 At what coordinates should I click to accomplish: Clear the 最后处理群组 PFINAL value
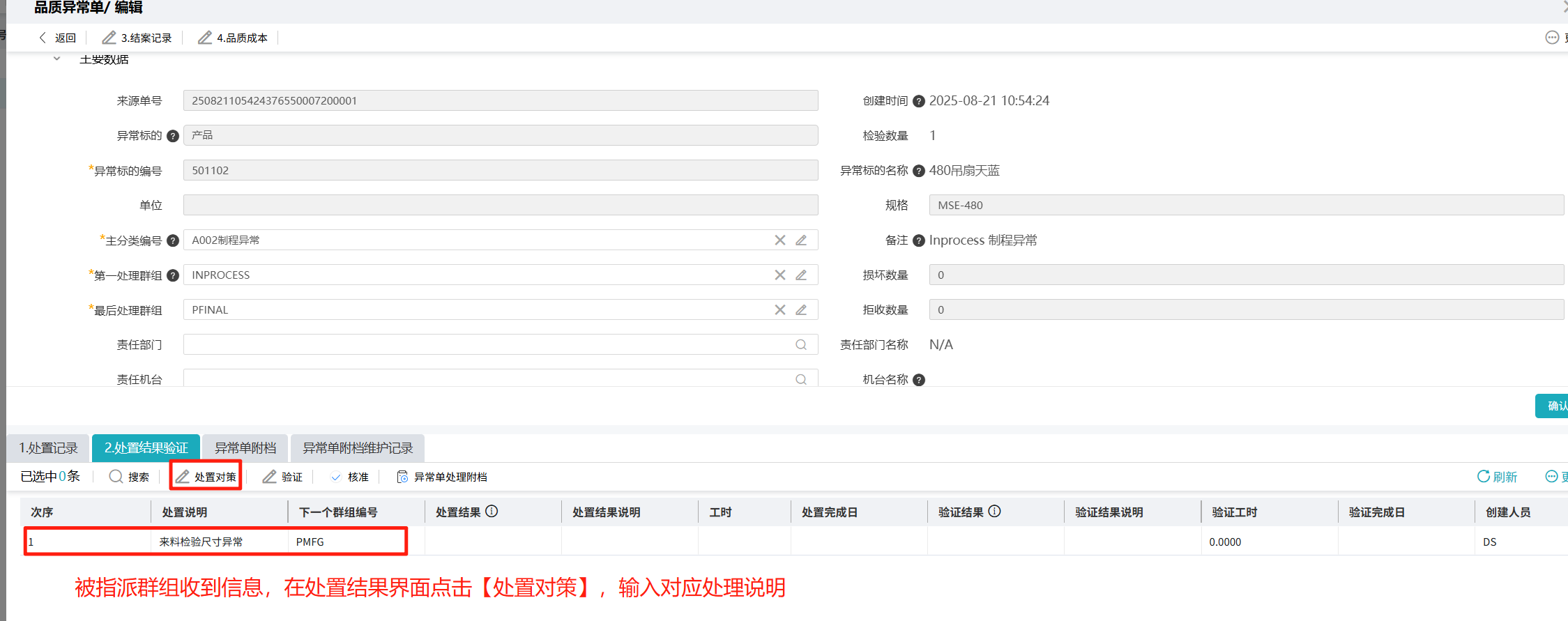(x=780, y=309)
